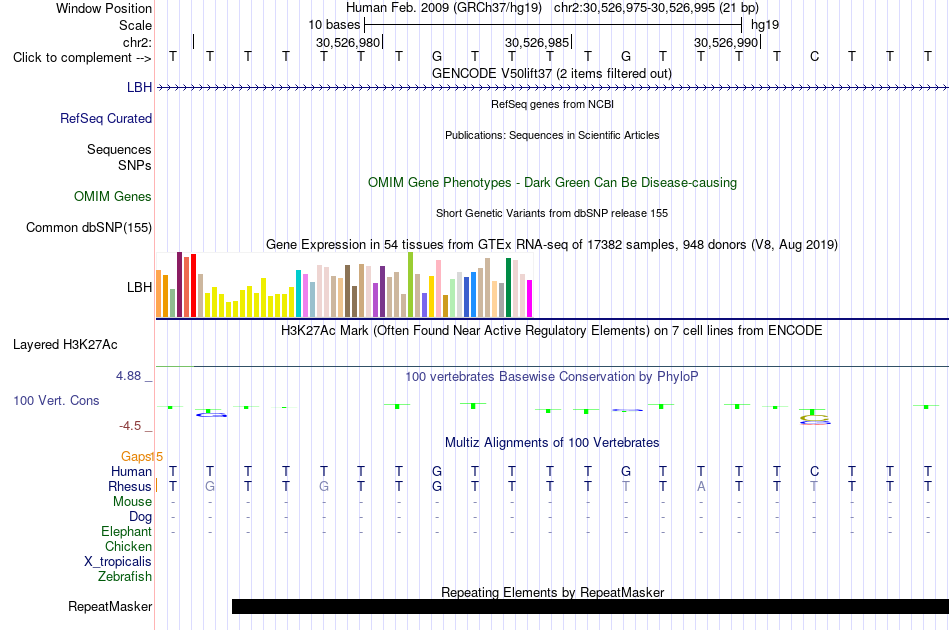Click the C base in complement sequence row

pos(814,57)
